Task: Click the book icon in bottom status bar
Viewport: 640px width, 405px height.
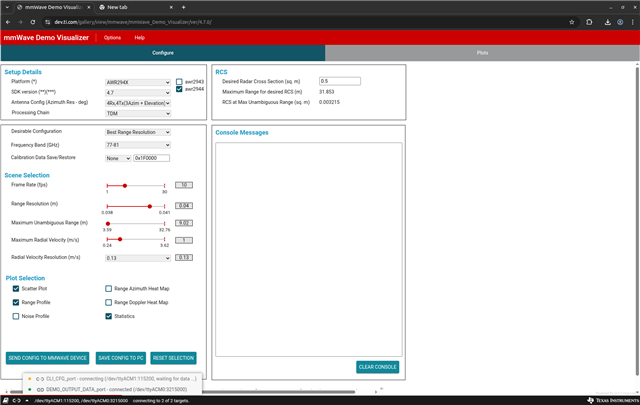Action: pos(6,401)
